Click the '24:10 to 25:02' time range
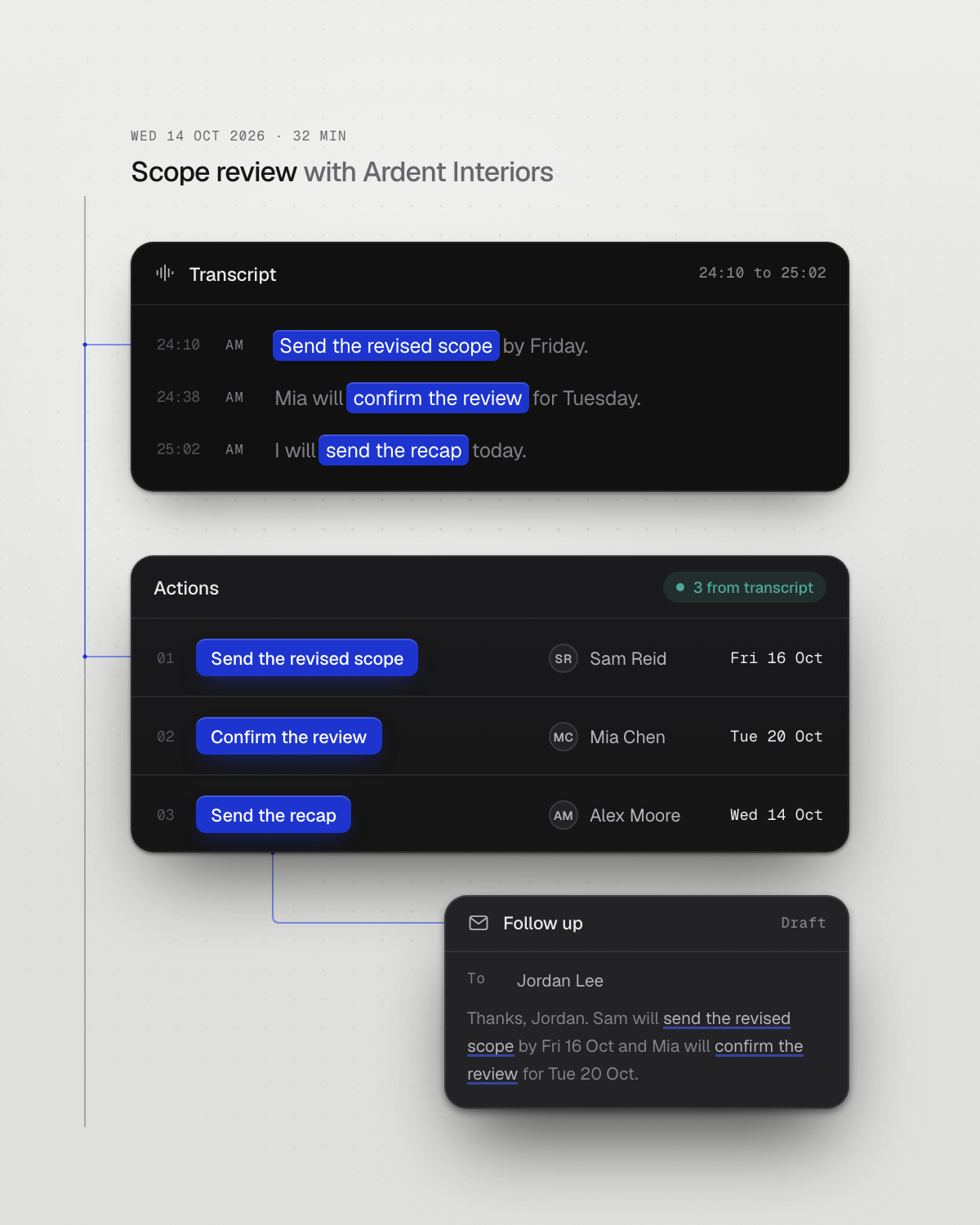Screen dimensions: 980x1225 [763, 273]
